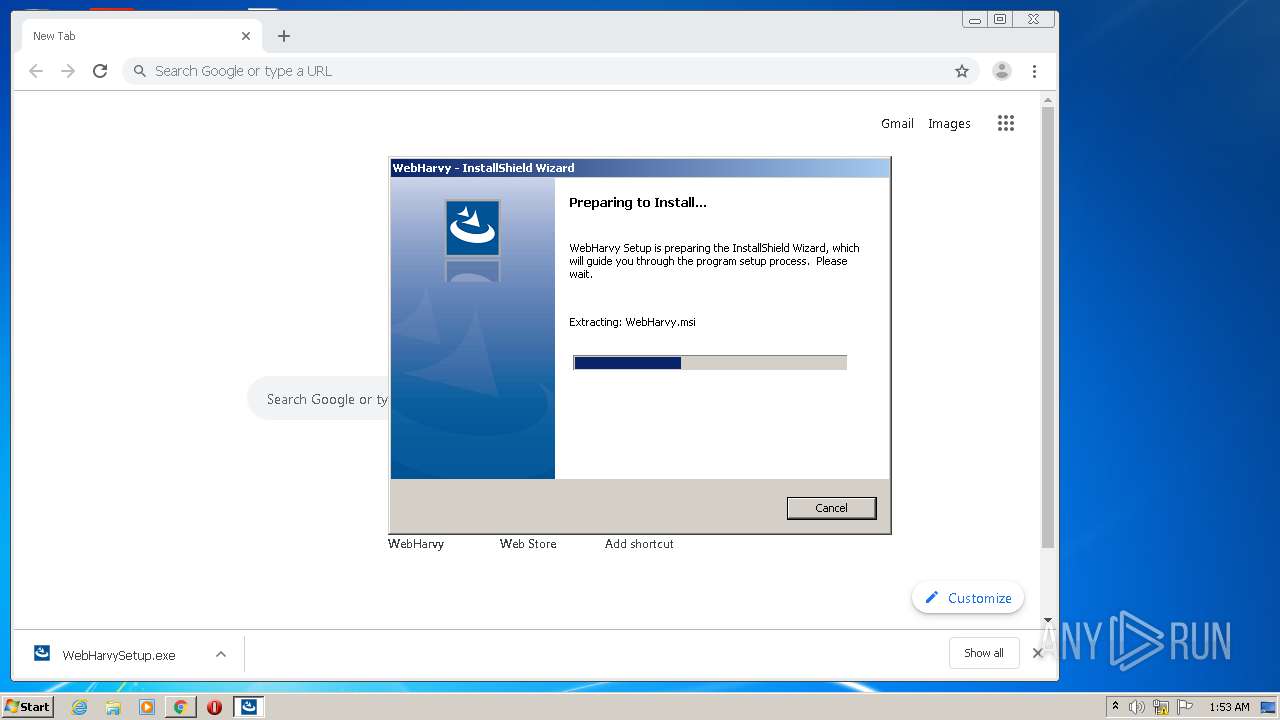Close the downloads bar
Viewport: 1280px width, 720px height.
point(1038,653)
